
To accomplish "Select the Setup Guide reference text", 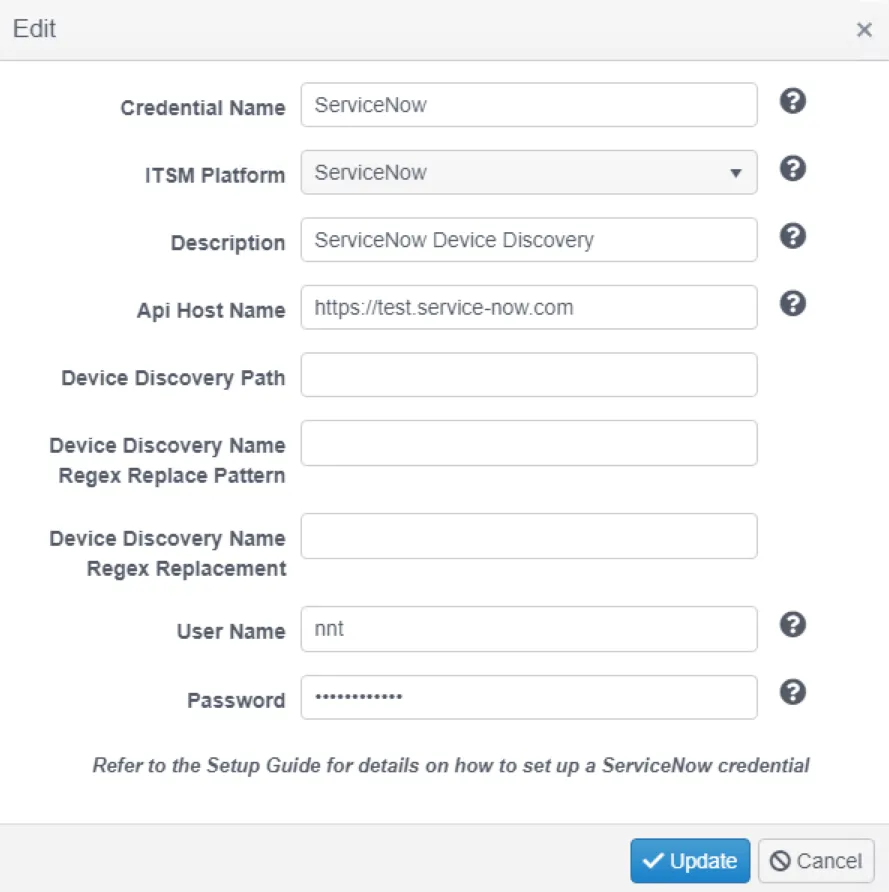I will tap(450, 766).
